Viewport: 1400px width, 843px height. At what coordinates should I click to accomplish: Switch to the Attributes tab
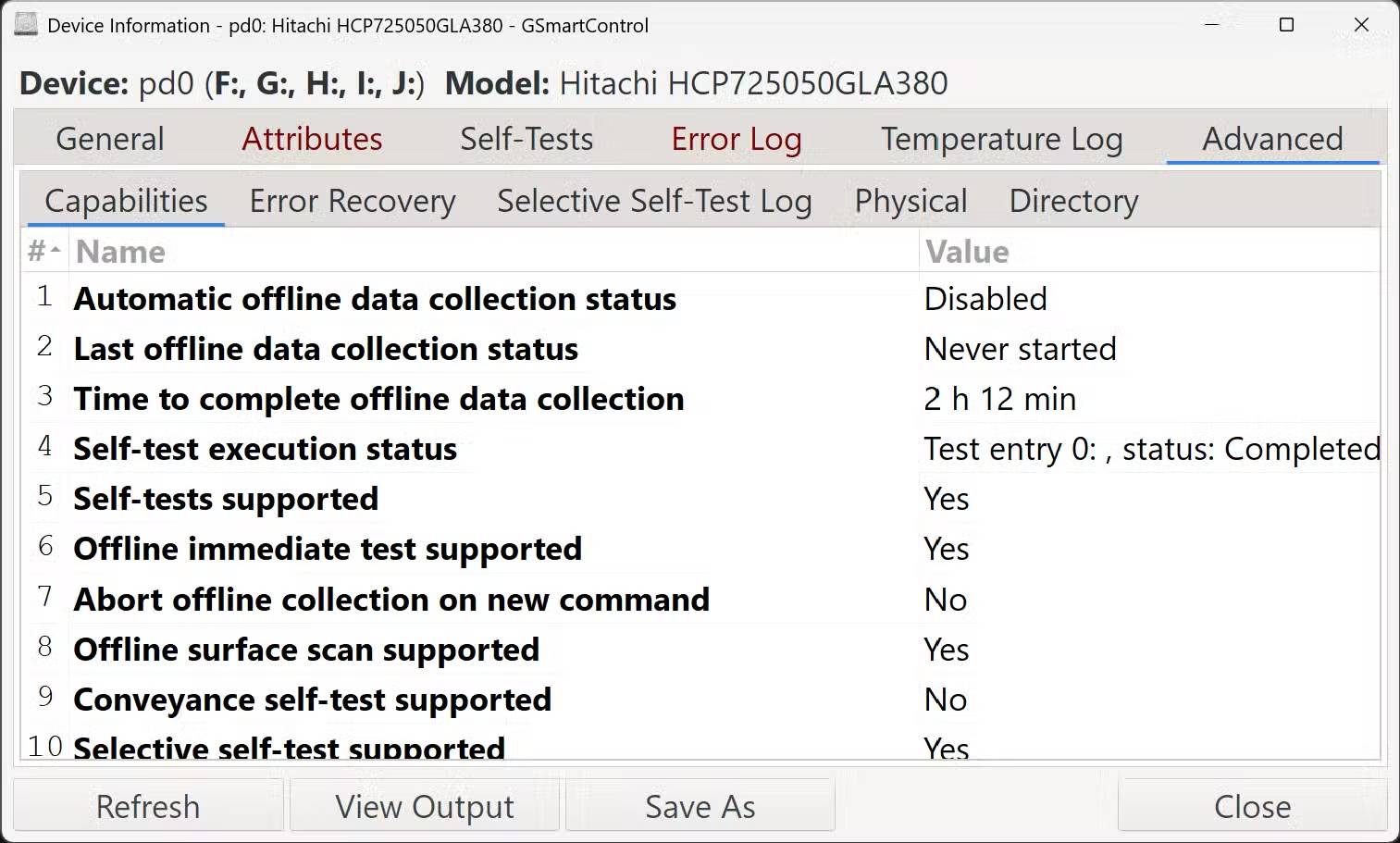312,139
